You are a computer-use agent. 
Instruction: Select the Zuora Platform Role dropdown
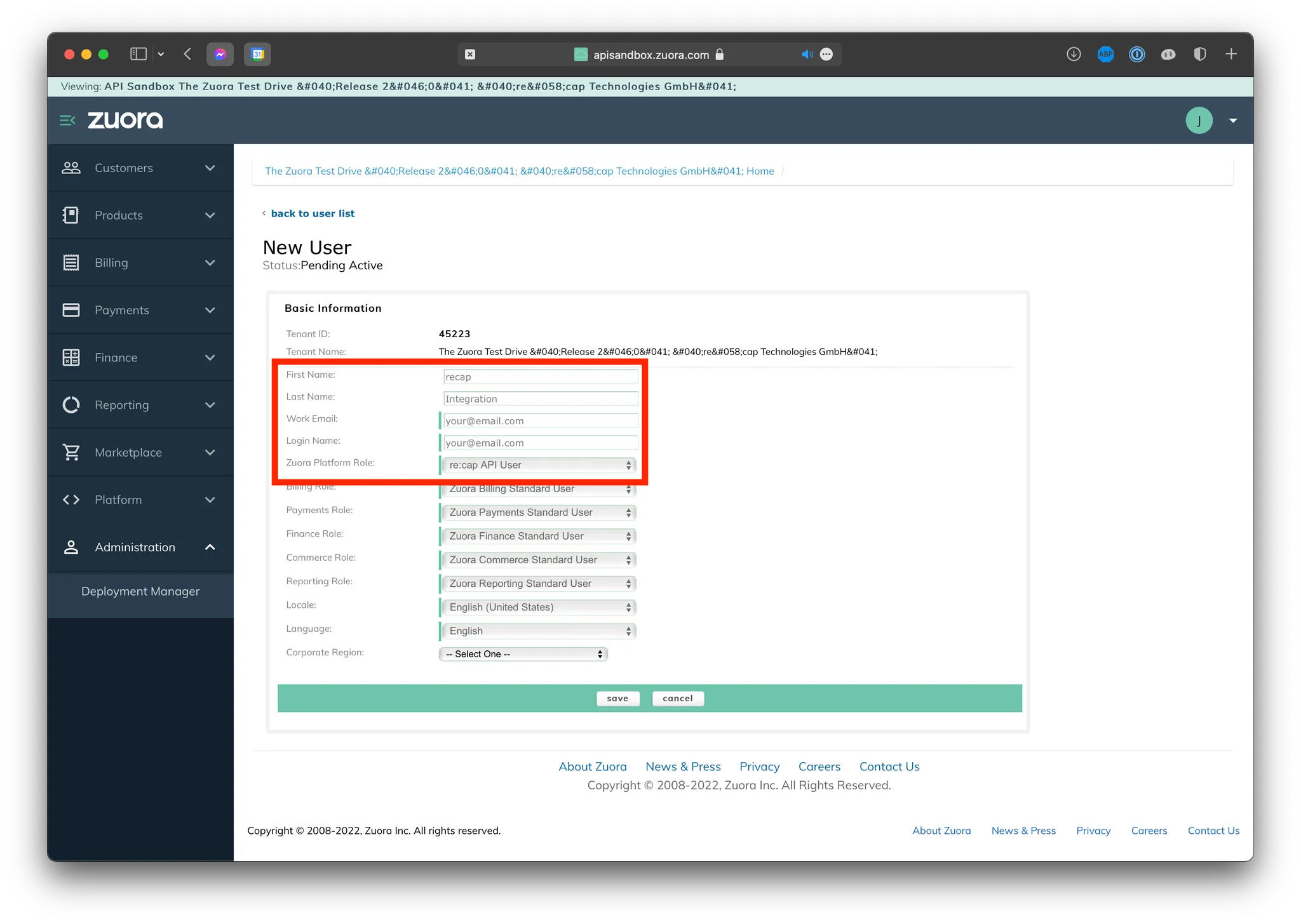point(537,465)
